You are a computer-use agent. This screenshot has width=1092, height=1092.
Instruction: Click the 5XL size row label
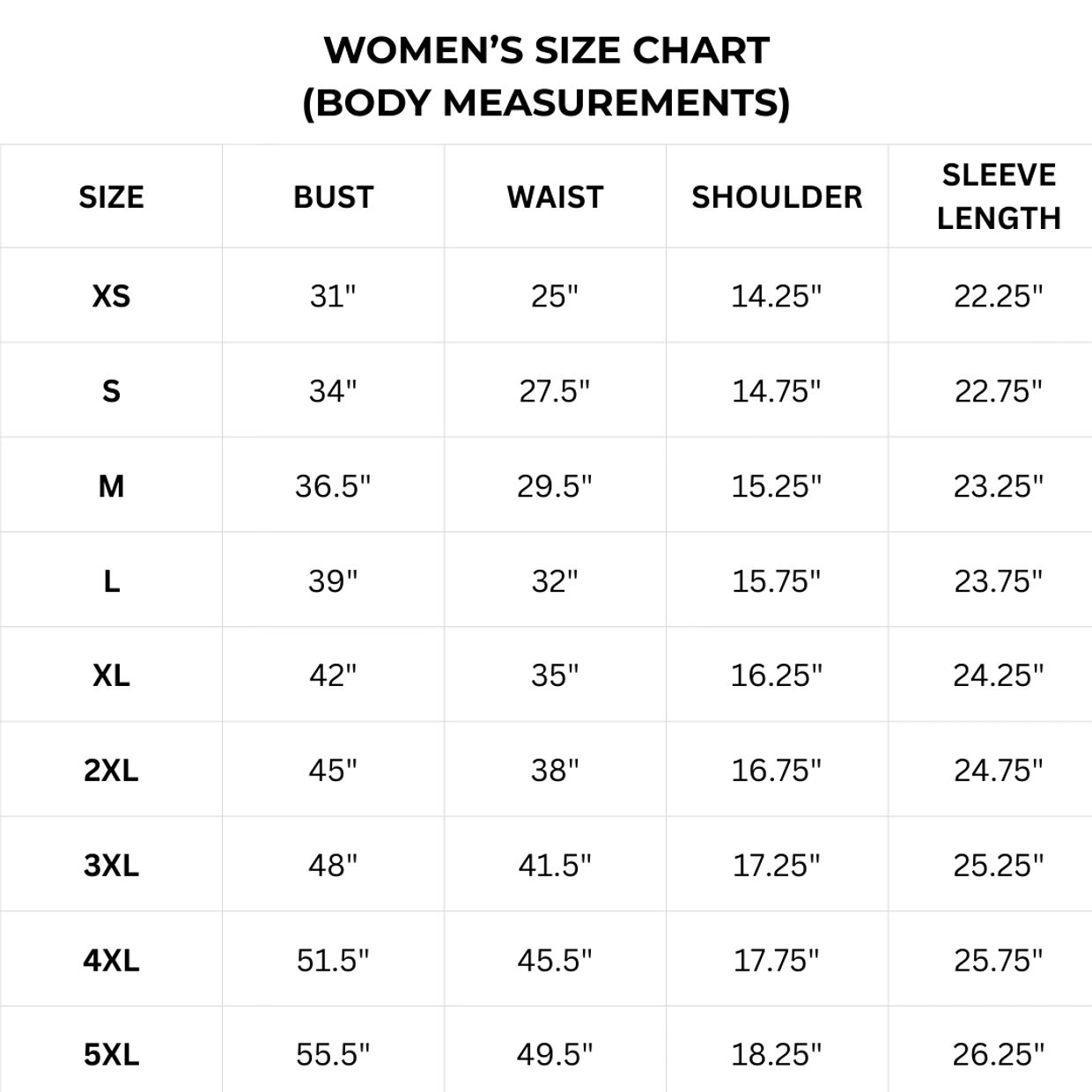click(111, 1054)
